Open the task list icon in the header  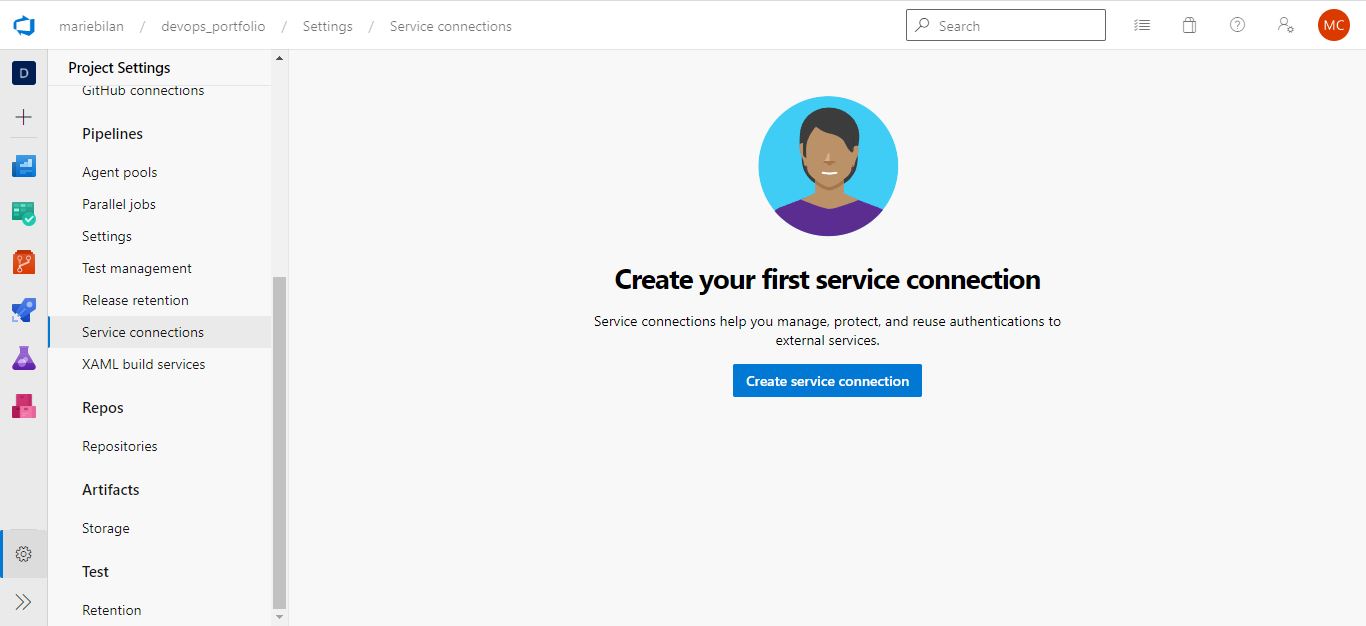pos(1142,25)
